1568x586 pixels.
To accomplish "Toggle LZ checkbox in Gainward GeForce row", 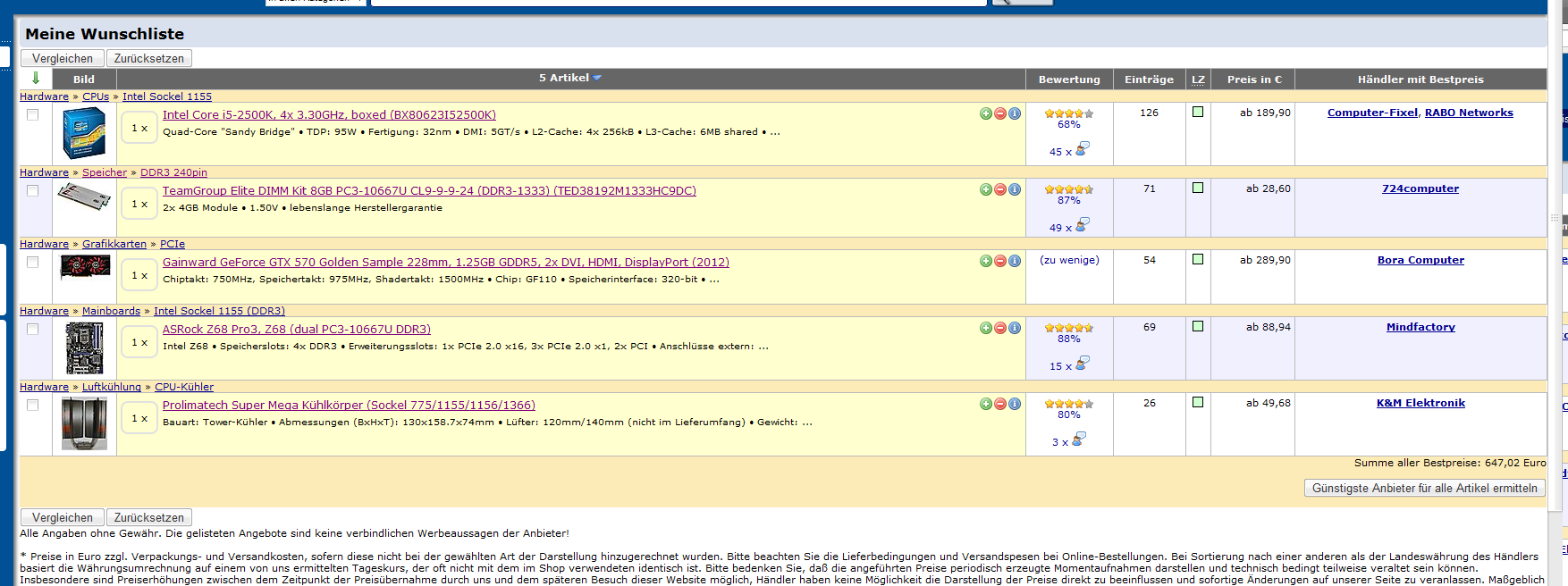I will point(1198,259).
